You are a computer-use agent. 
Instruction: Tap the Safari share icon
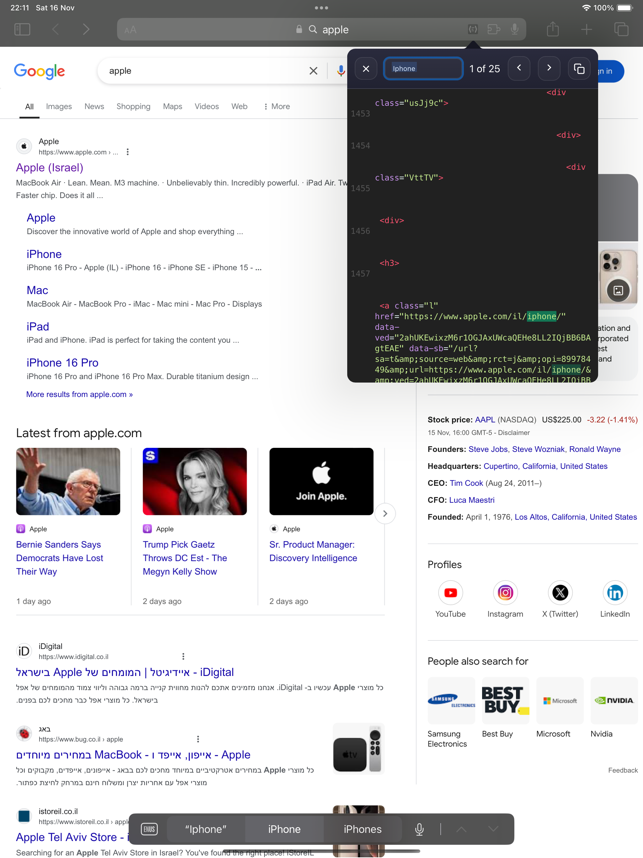(553, 29)
